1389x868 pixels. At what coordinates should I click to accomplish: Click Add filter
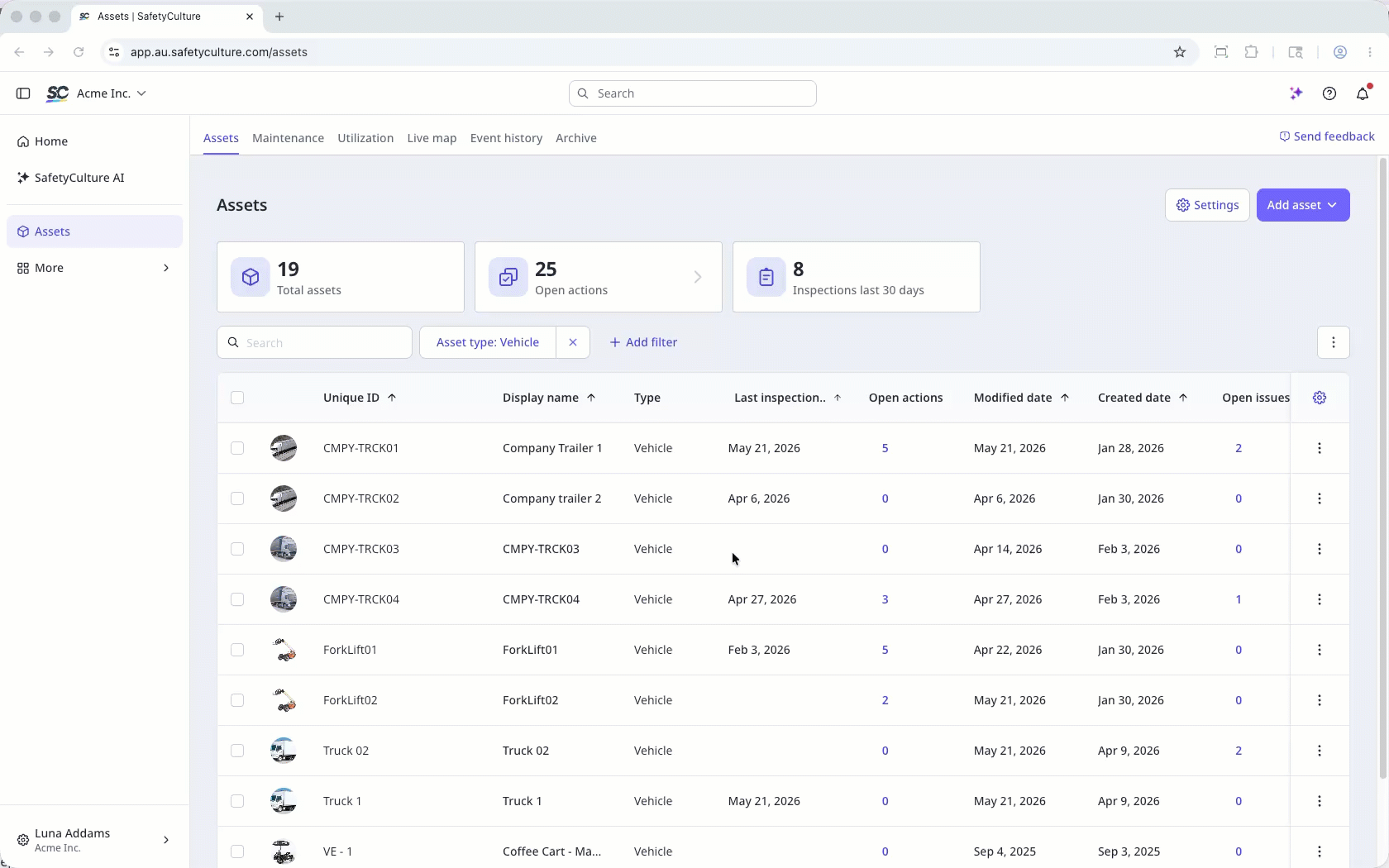point(643,342)
